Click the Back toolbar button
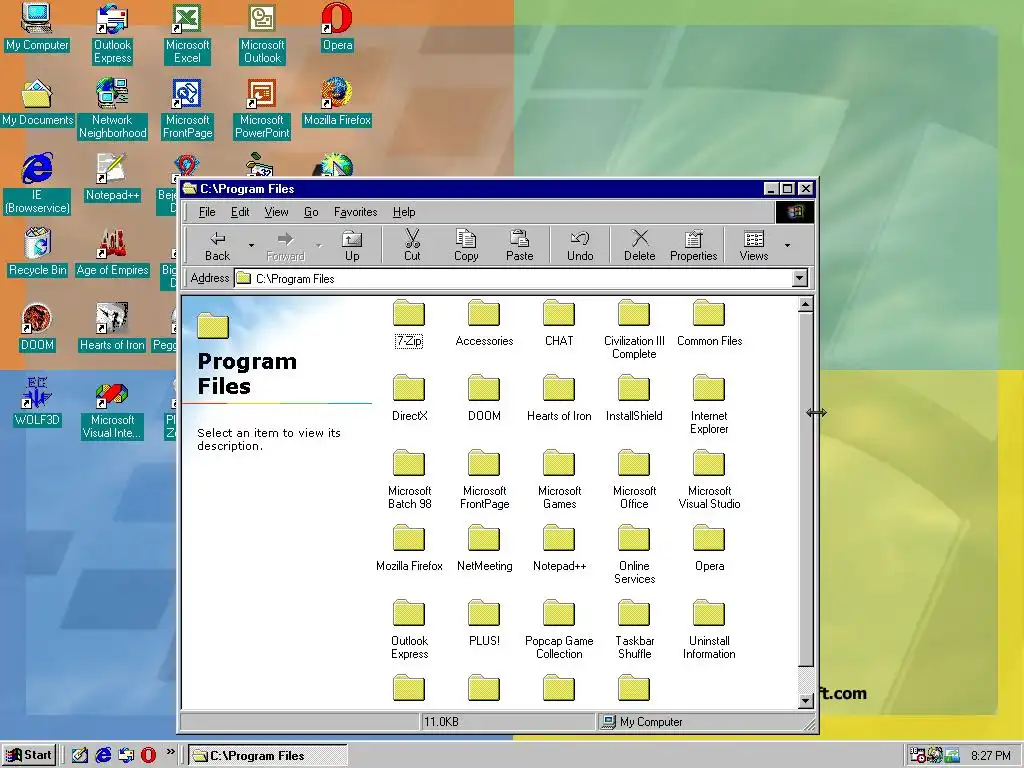Image resolution: width=1024 pixels, height=768 pixels. tap(217, 246)
